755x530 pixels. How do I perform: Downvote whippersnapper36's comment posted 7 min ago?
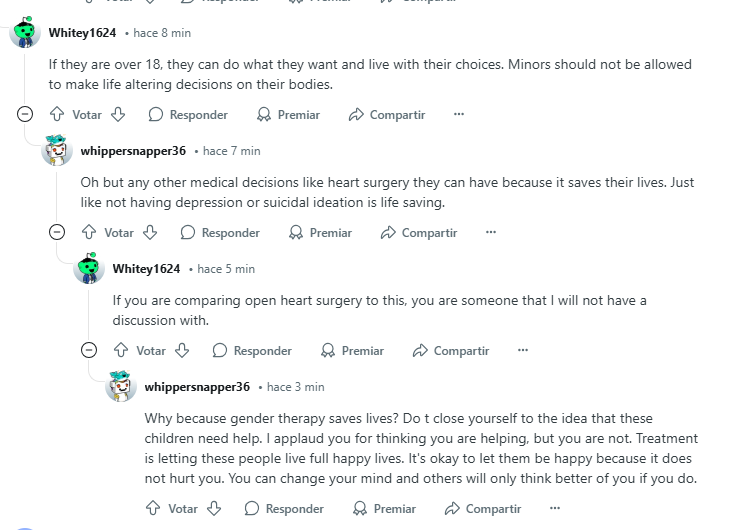[x=150, y=232]
